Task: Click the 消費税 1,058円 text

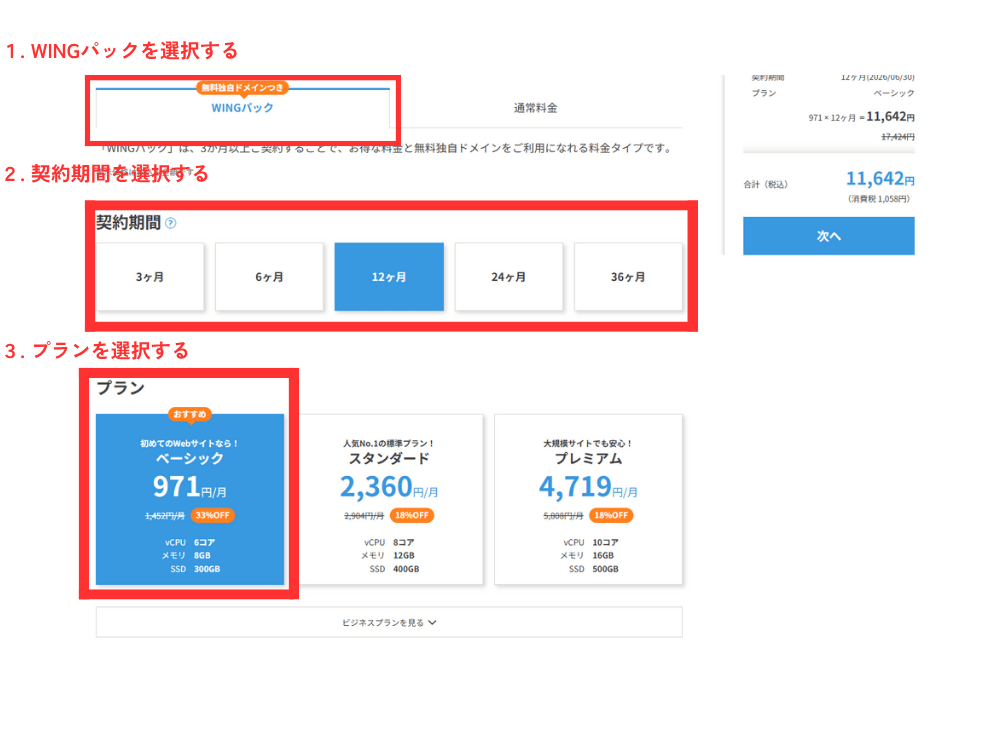Action: 879,199
